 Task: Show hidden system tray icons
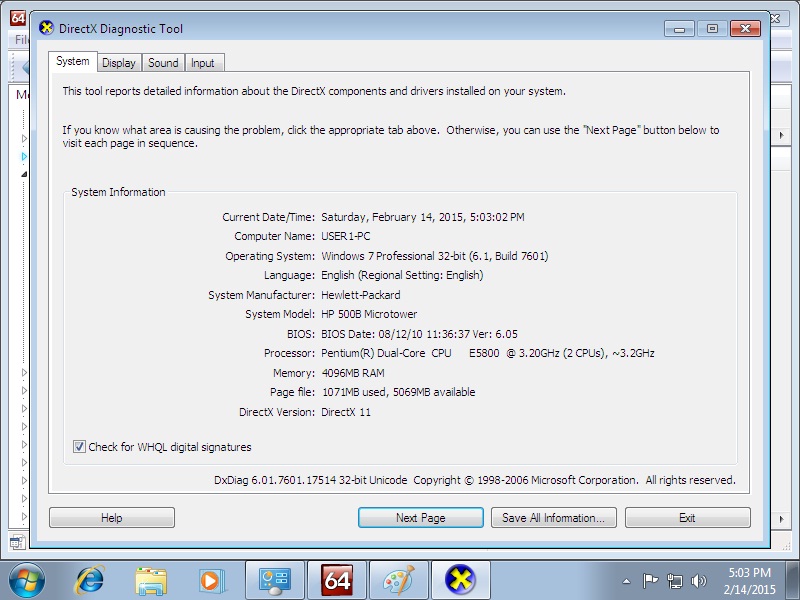click(x=626, y=580)
